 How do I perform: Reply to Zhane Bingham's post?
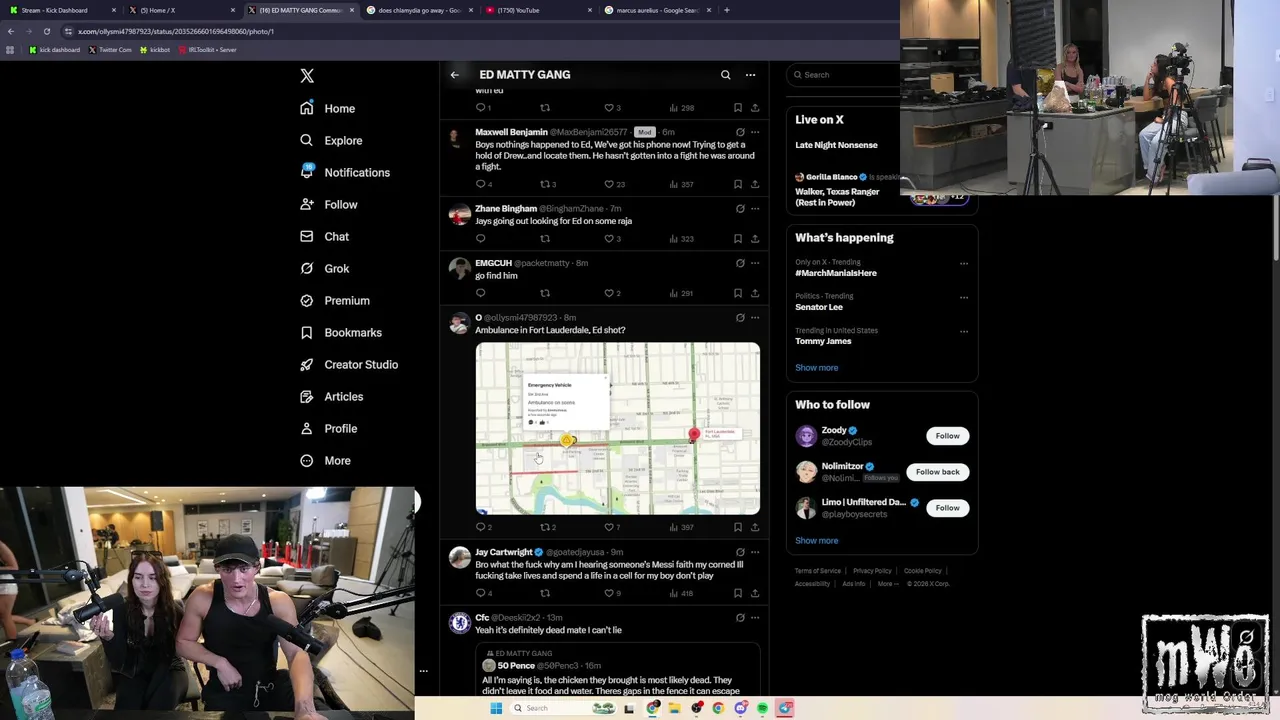(x=480, y=239)
